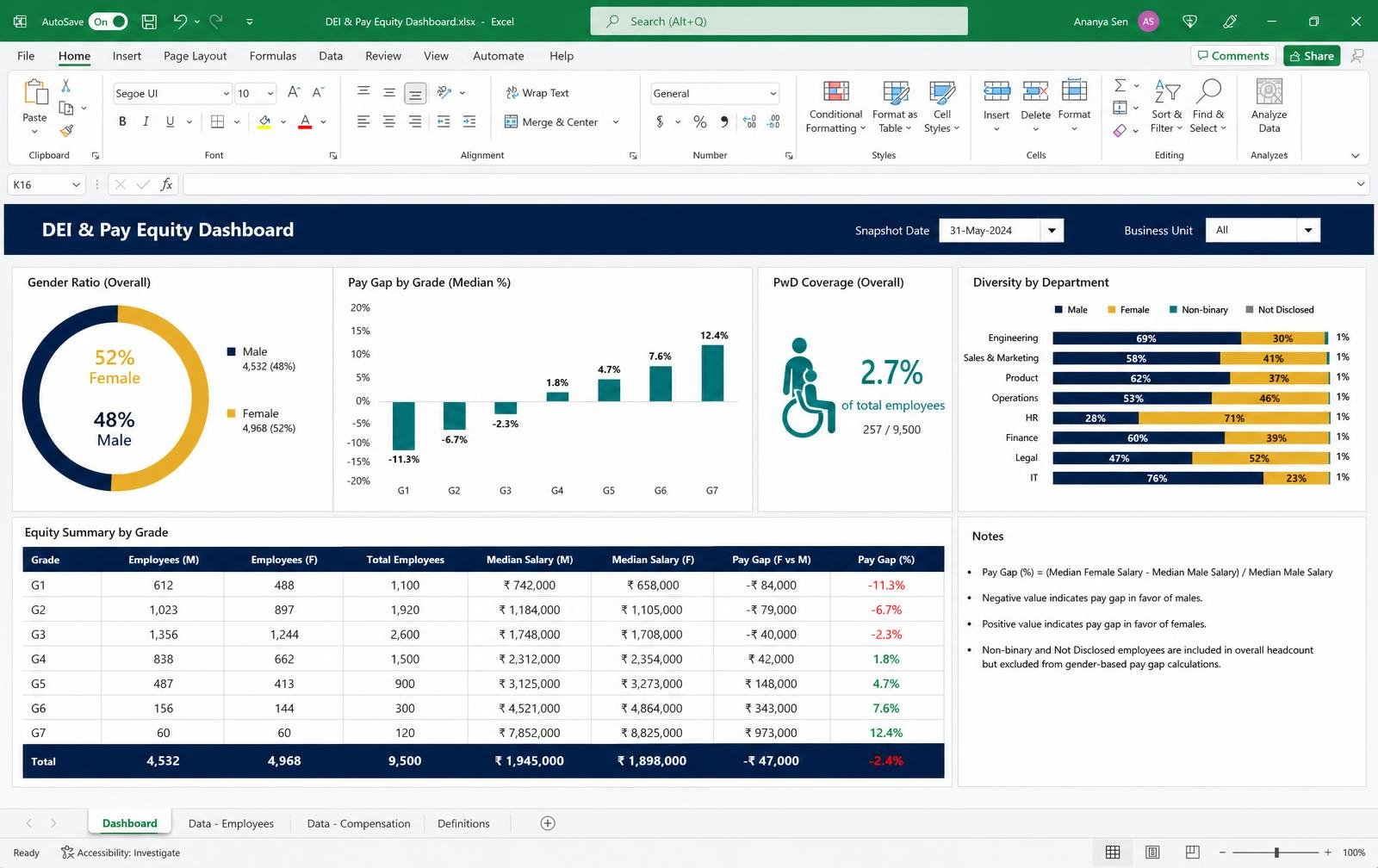Increase font size with larger A icon
This screenshot has width=1378, height=868.
point(294,93)
